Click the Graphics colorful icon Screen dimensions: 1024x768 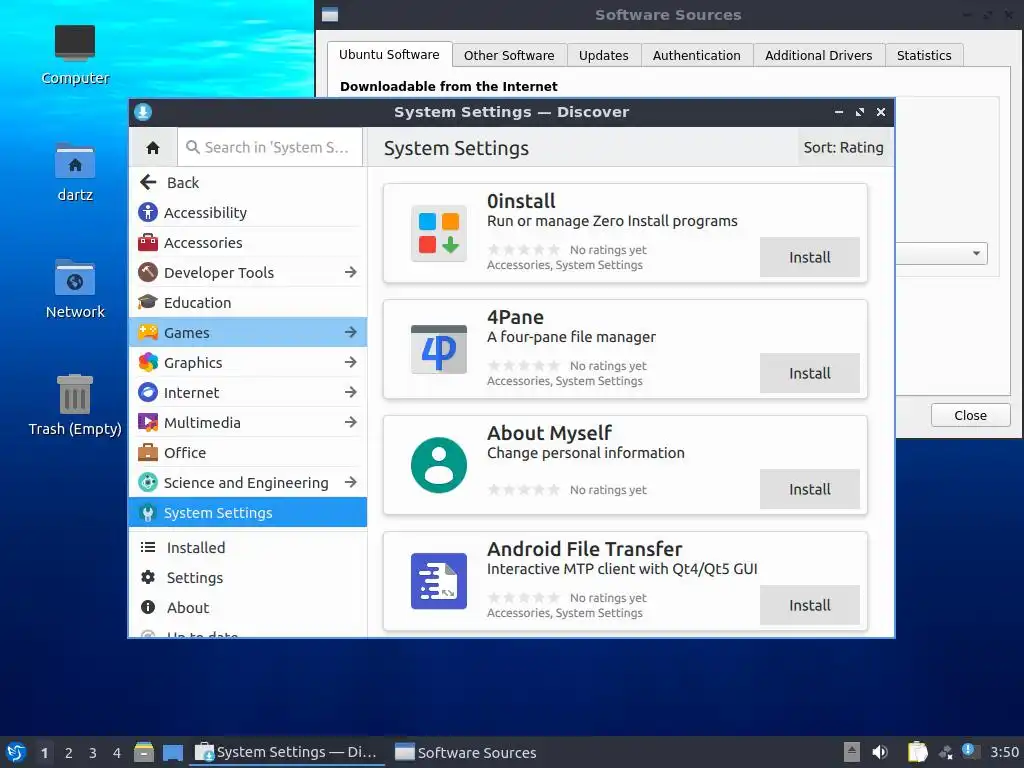click(148, 362)
